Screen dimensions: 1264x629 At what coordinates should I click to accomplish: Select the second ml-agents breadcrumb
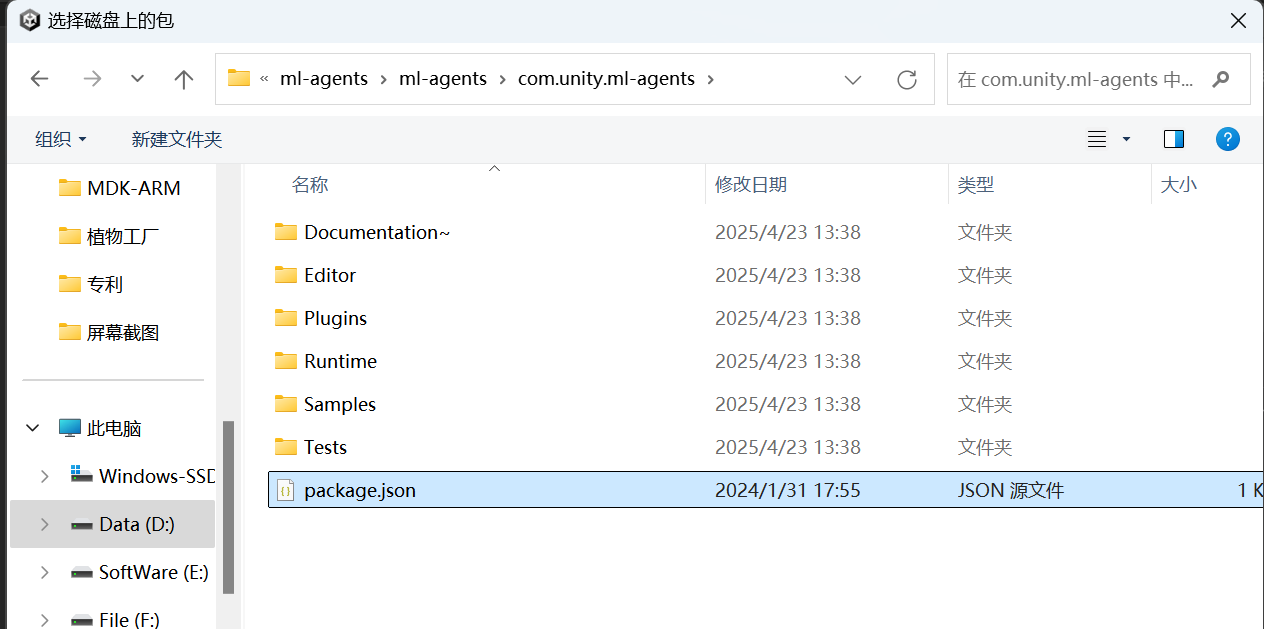pos(443,79)
